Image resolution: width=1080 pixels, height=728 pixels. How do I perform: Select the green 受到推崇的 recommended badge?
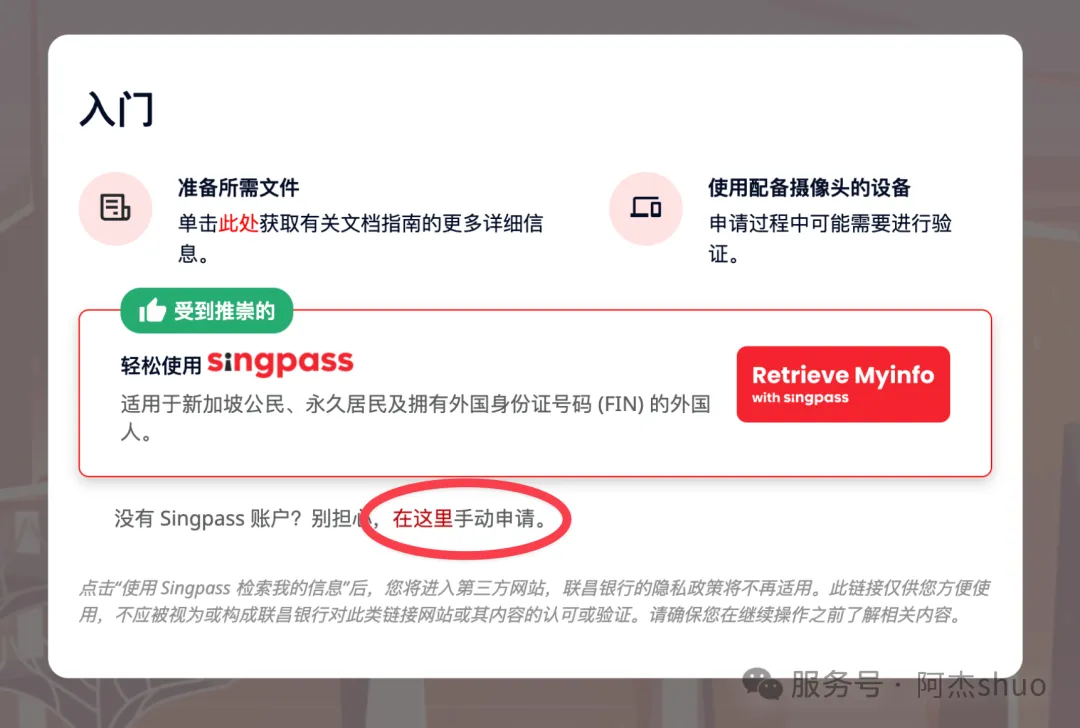[x=207, y=311]
